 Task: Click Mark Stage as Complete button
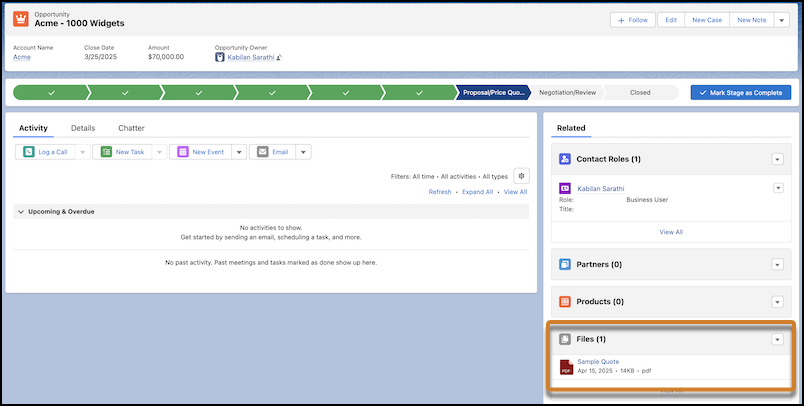coord(741,92)
